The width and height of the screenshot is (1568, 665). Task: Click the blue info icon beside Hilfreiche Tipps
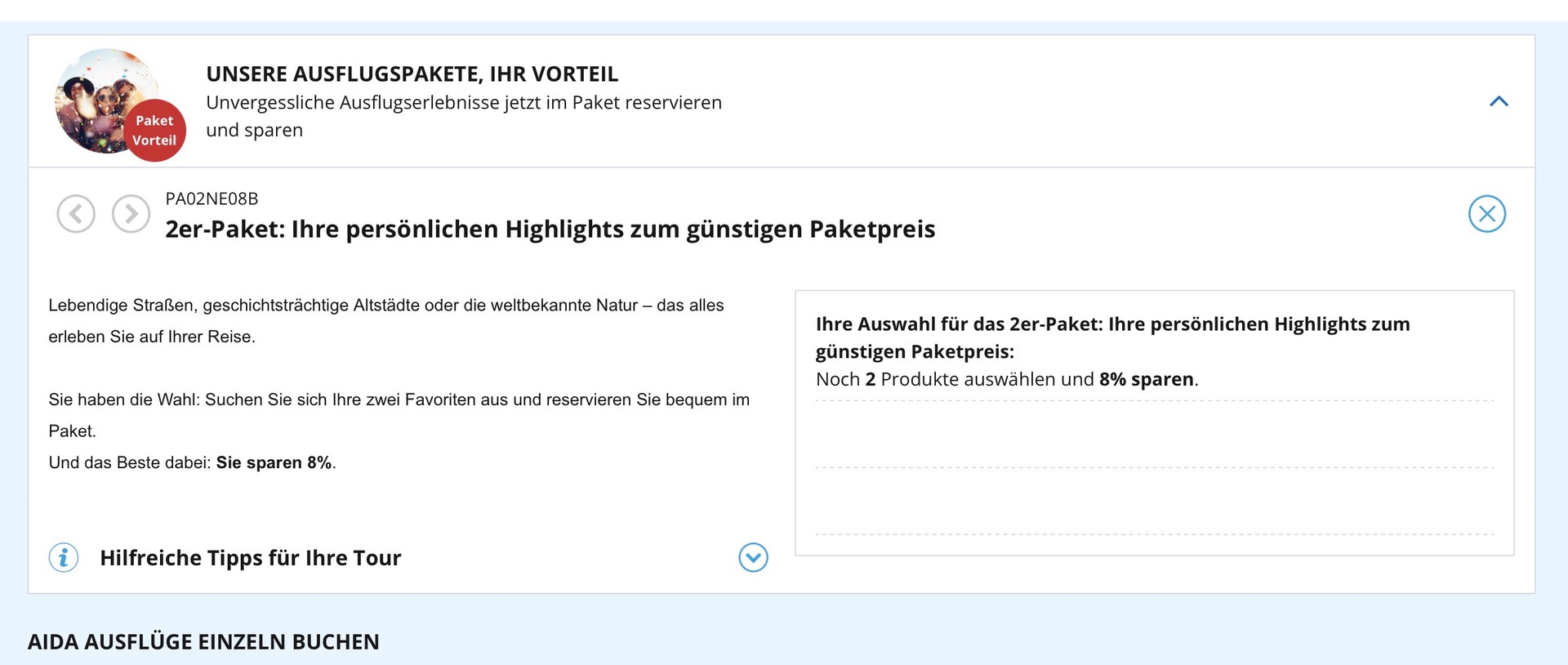tap(64, 558)
